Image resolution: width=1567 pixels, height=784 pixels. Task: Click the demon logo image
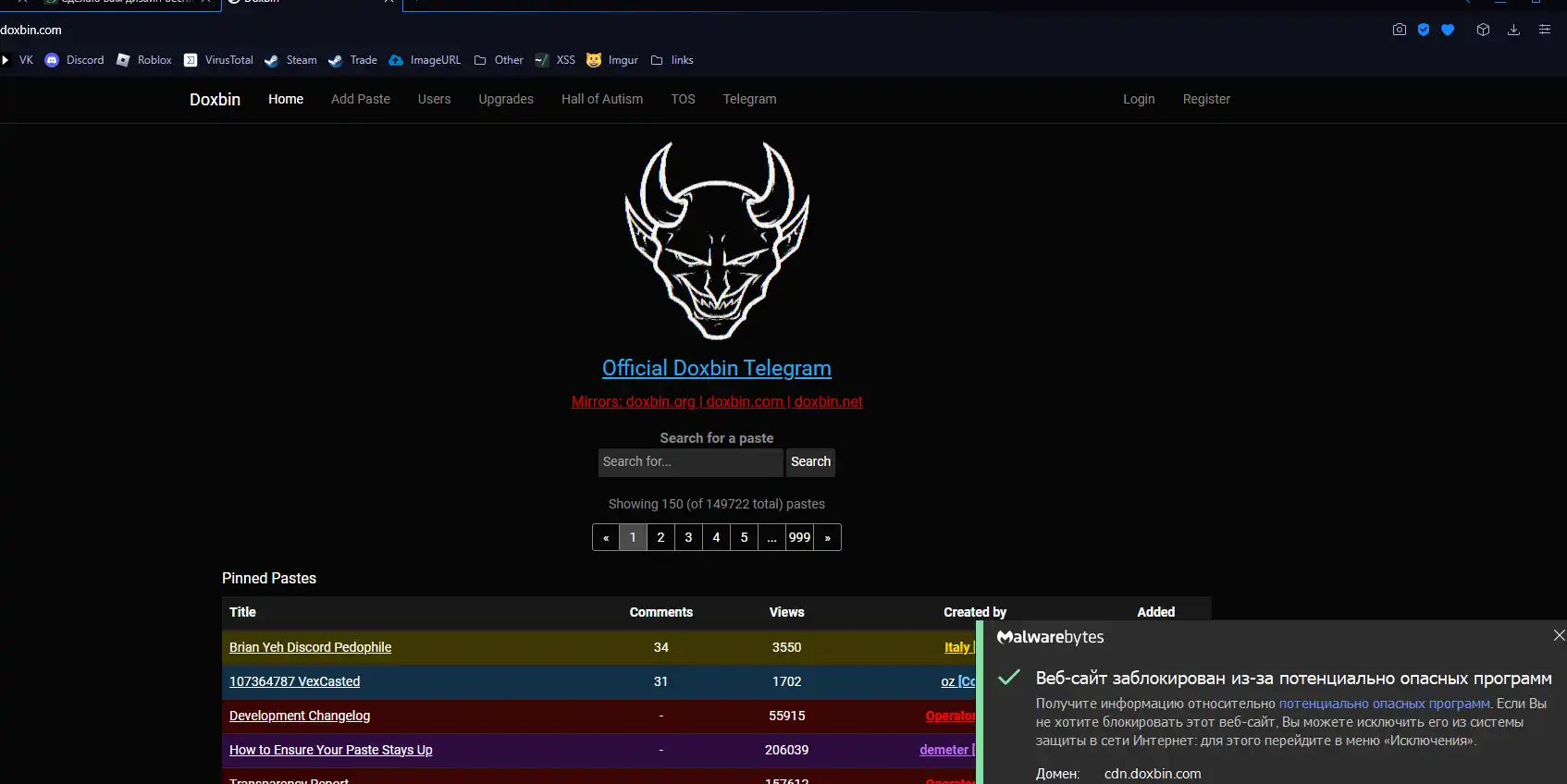[x=717, y=240]
